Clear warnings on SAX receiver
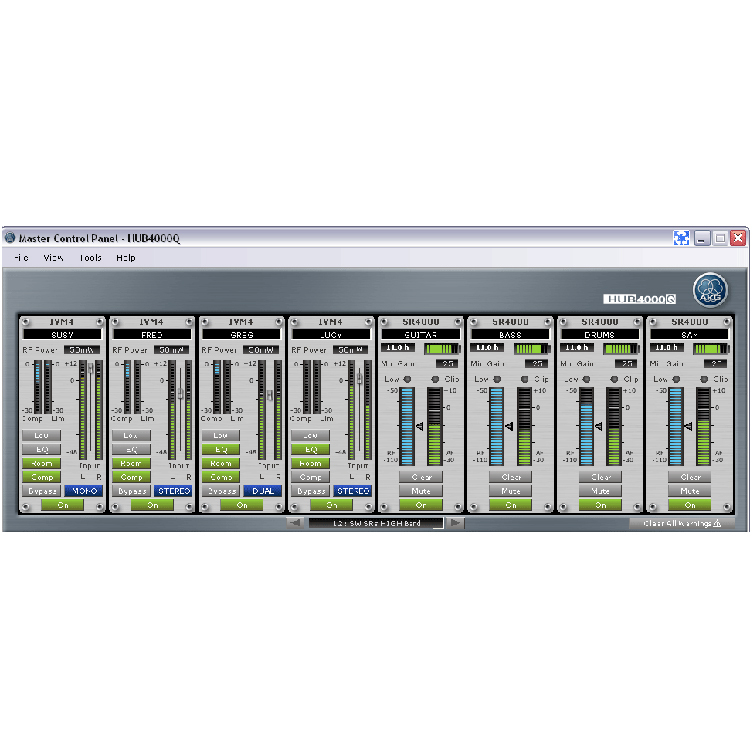755x755 pixels. (x=690, y=477)
